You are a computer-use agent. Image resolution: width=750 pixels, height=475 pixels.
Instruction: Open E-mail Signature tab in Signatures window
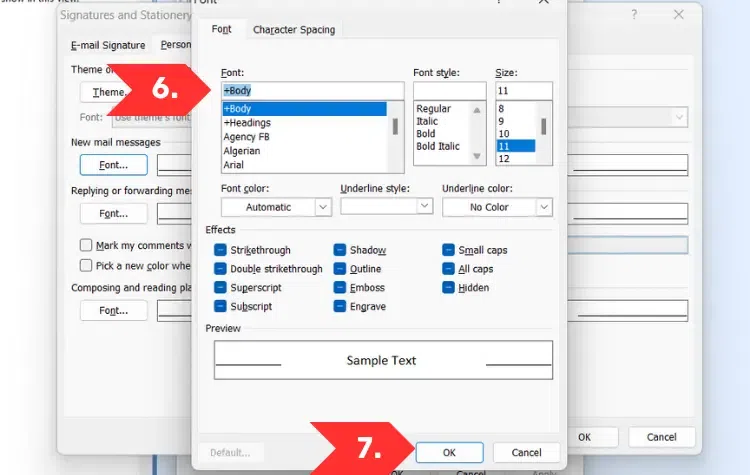click(x=108, y=45)
